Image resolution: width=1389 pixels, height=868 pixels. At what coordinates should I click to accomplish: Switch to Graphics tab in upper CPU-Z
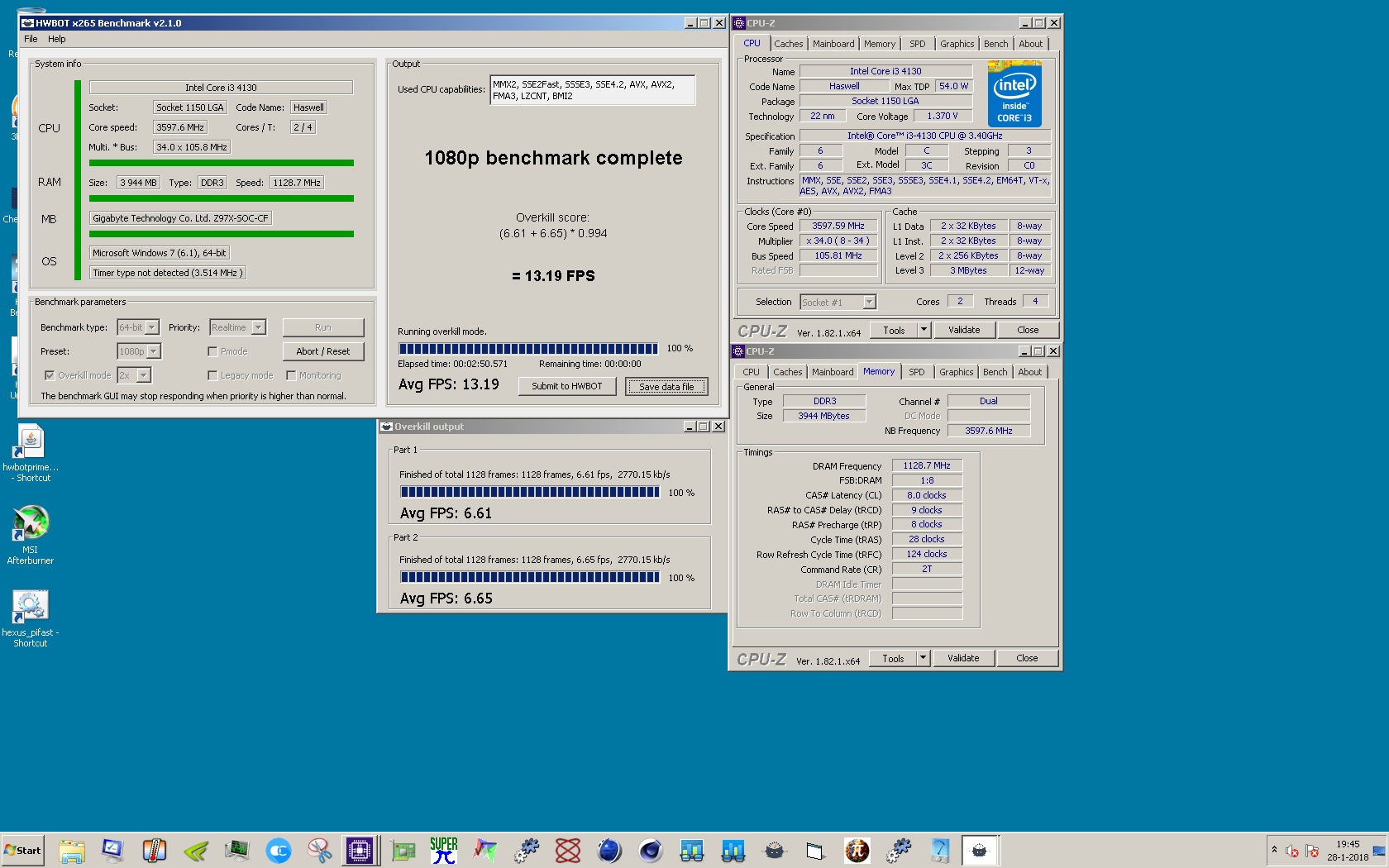pos(957,44)
